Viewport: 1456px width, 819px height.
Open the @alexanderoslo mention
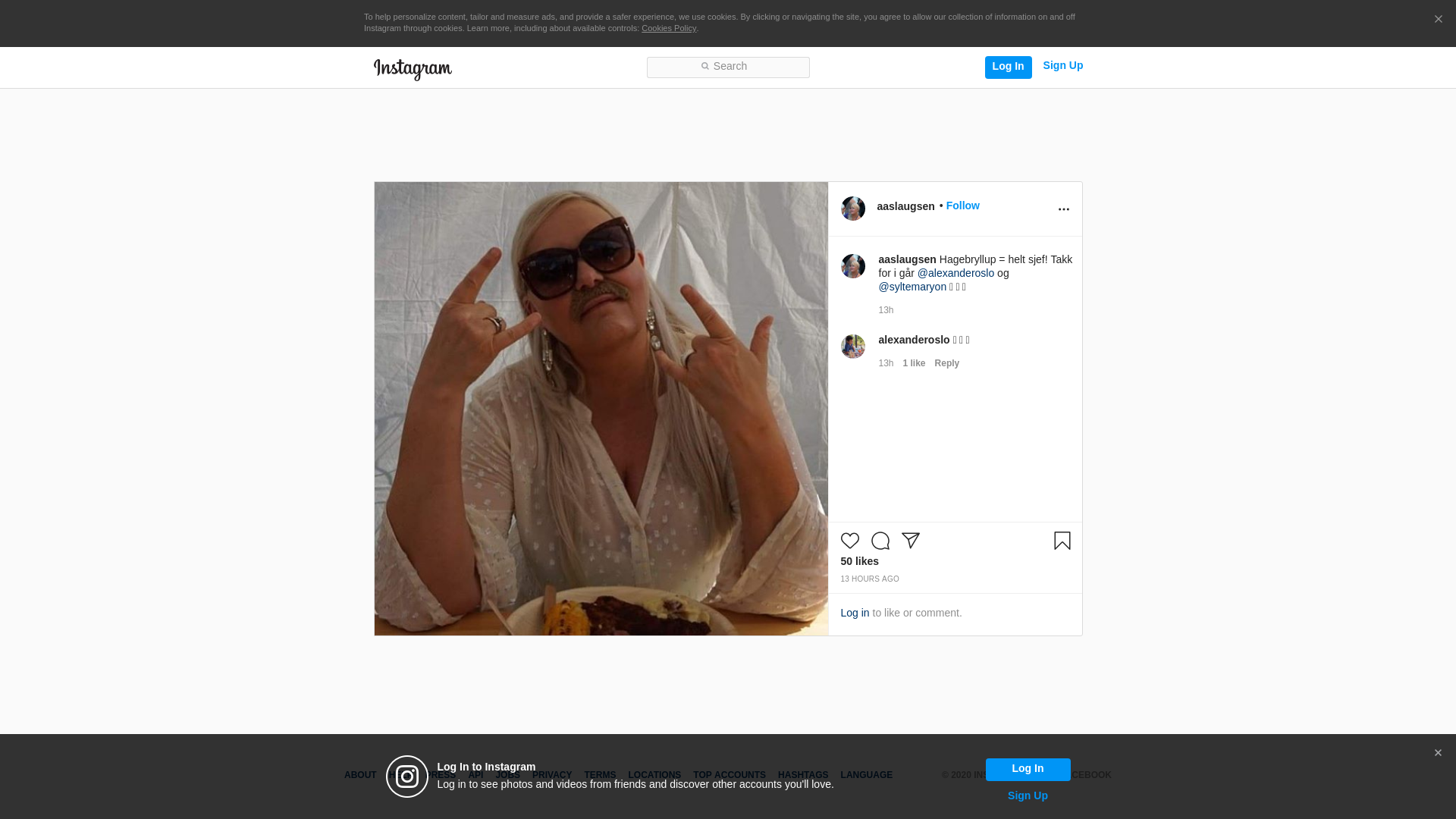coord(955,273)
